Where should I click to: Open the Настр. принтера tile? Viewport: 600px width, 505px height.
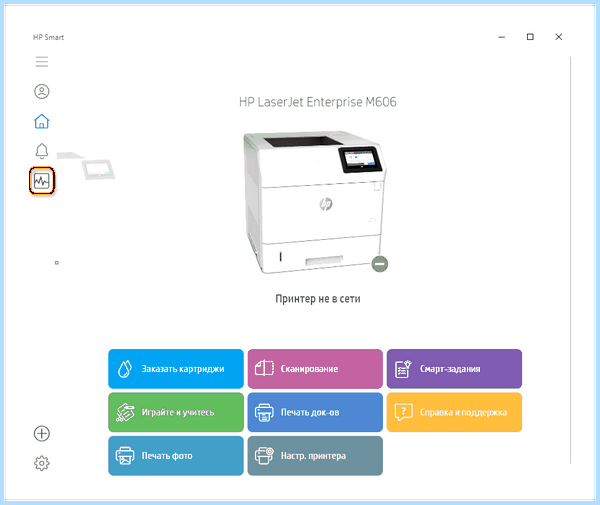coord(315,456)
